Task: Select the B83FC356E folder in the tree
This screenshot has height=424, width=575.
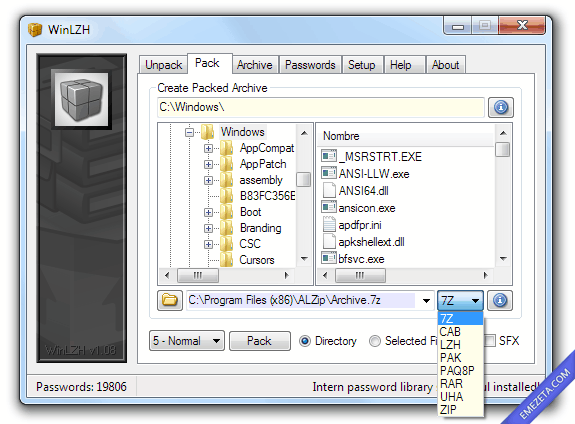Action: coord(267,196)
